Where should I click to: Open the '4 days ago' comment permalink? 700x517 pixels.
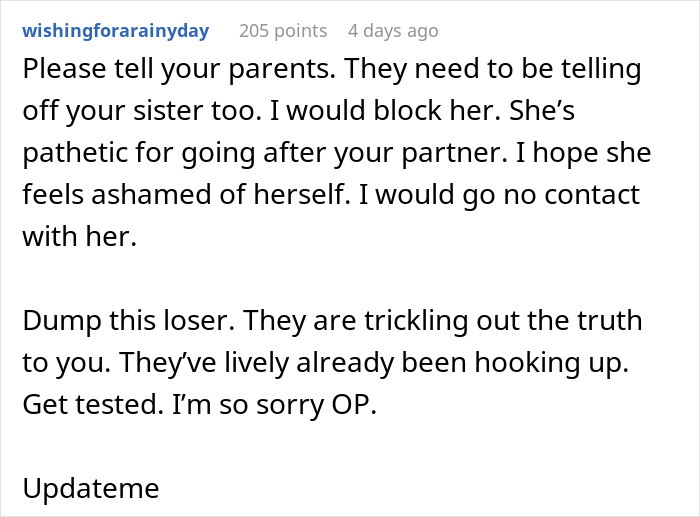393,31
